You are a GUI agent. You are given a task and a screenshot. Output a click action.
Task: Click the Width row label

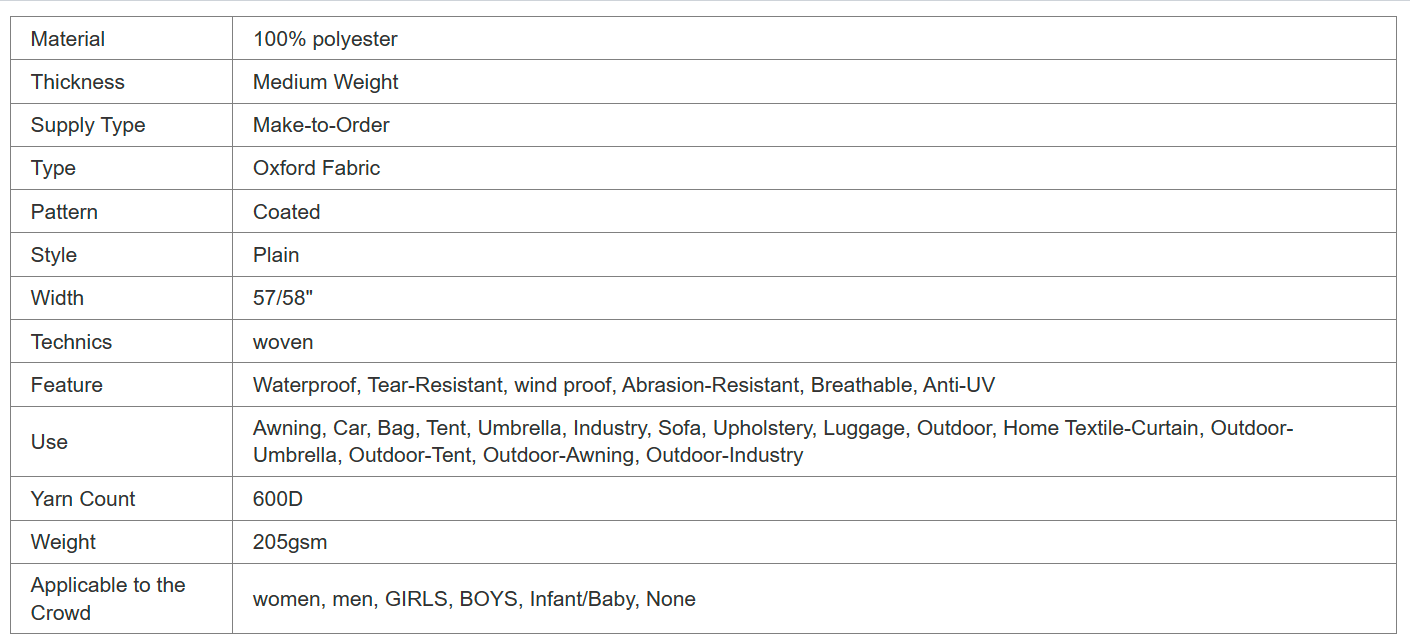57,298
